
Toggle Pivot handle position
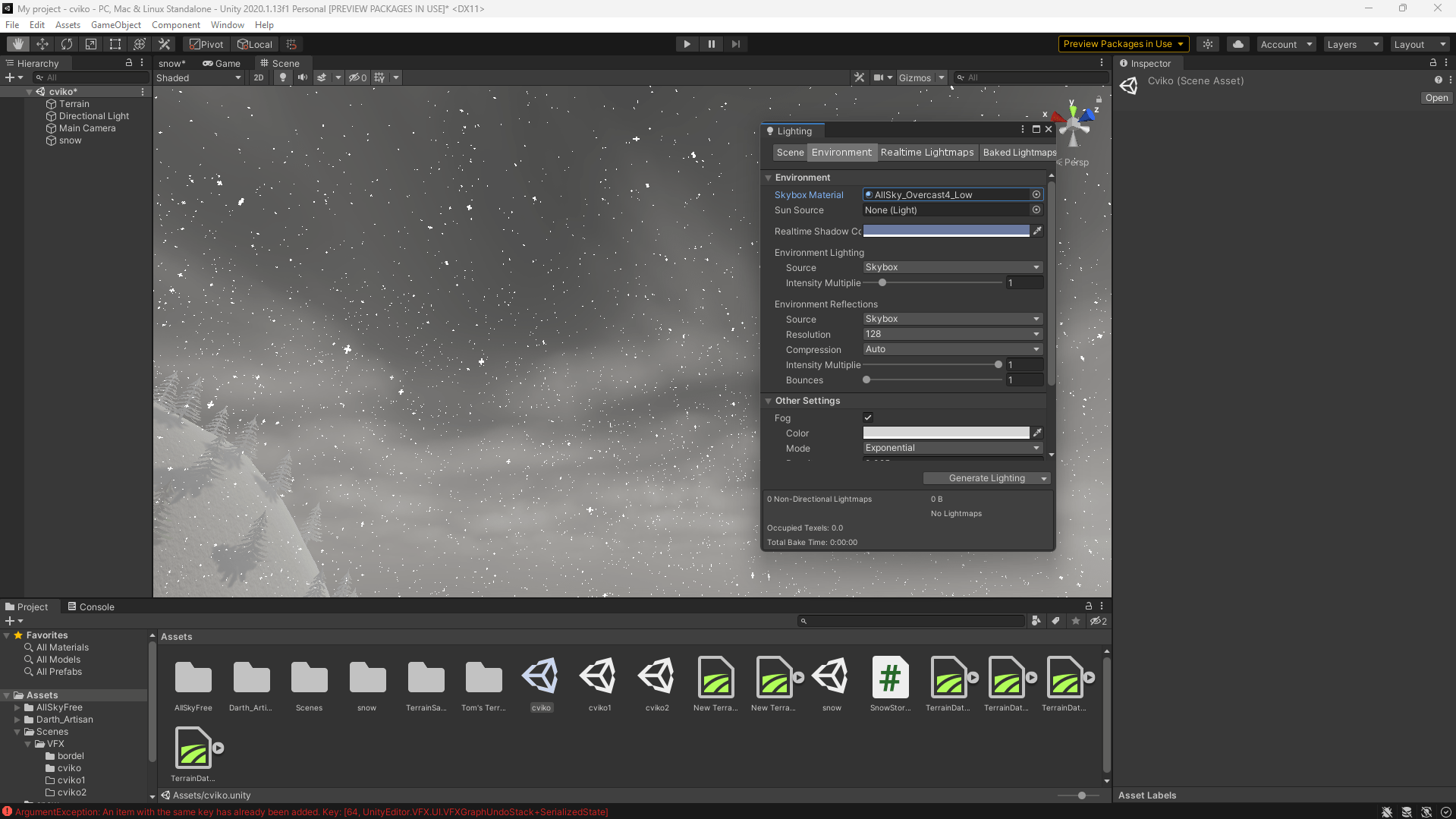click(x=206, y=44)
